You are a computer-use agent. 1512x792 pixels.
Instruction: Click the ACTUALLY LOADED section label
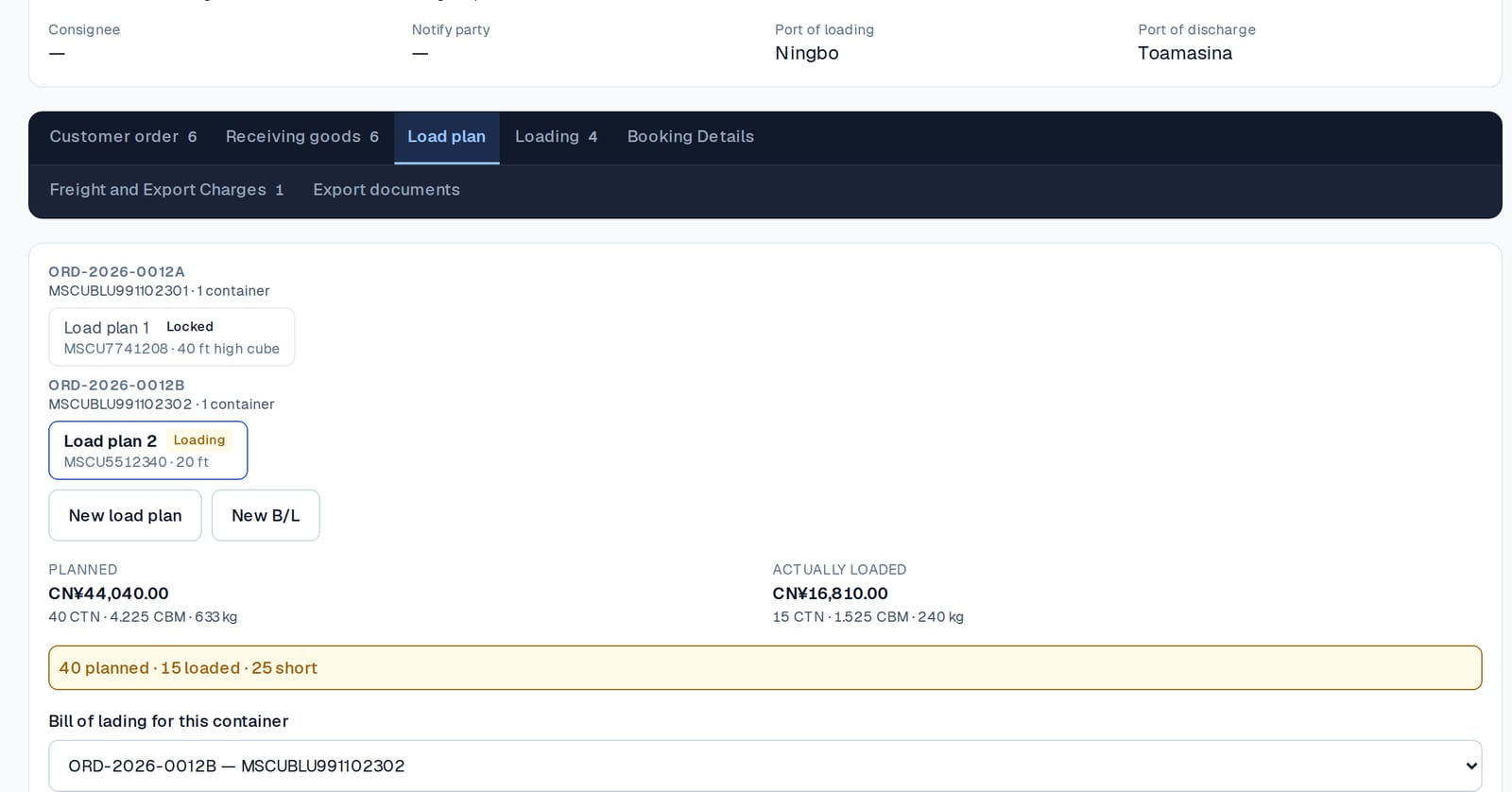(839, 570)
